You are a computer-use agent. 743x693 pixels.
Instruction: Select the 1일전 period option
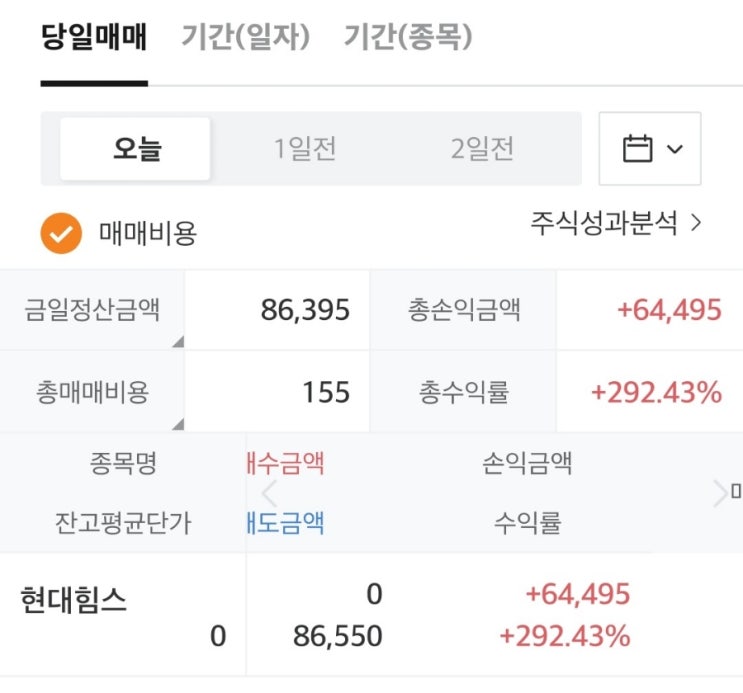(x=305, y=149)
